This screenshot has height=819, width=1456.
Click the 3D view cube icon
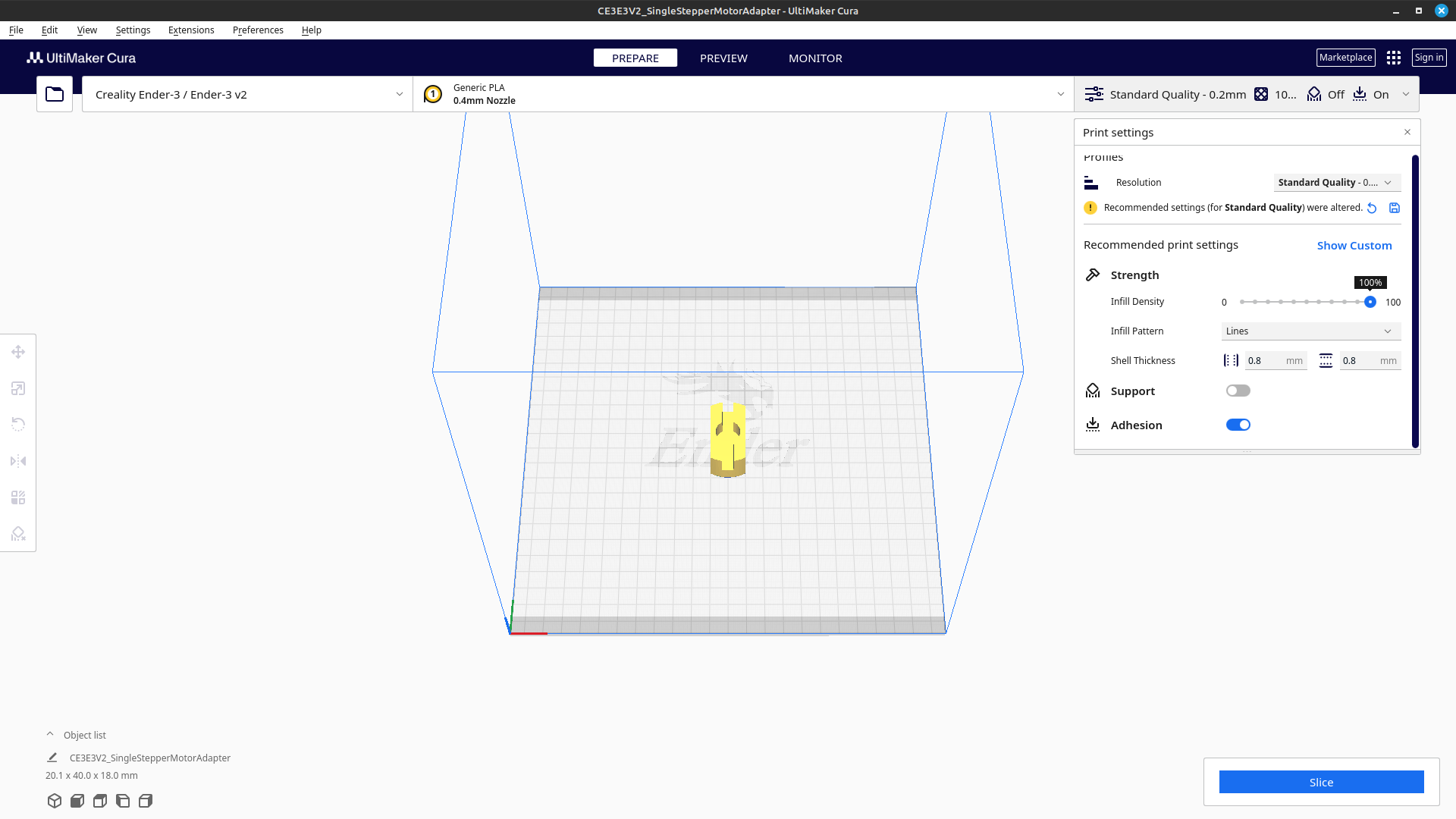[55, 801]
